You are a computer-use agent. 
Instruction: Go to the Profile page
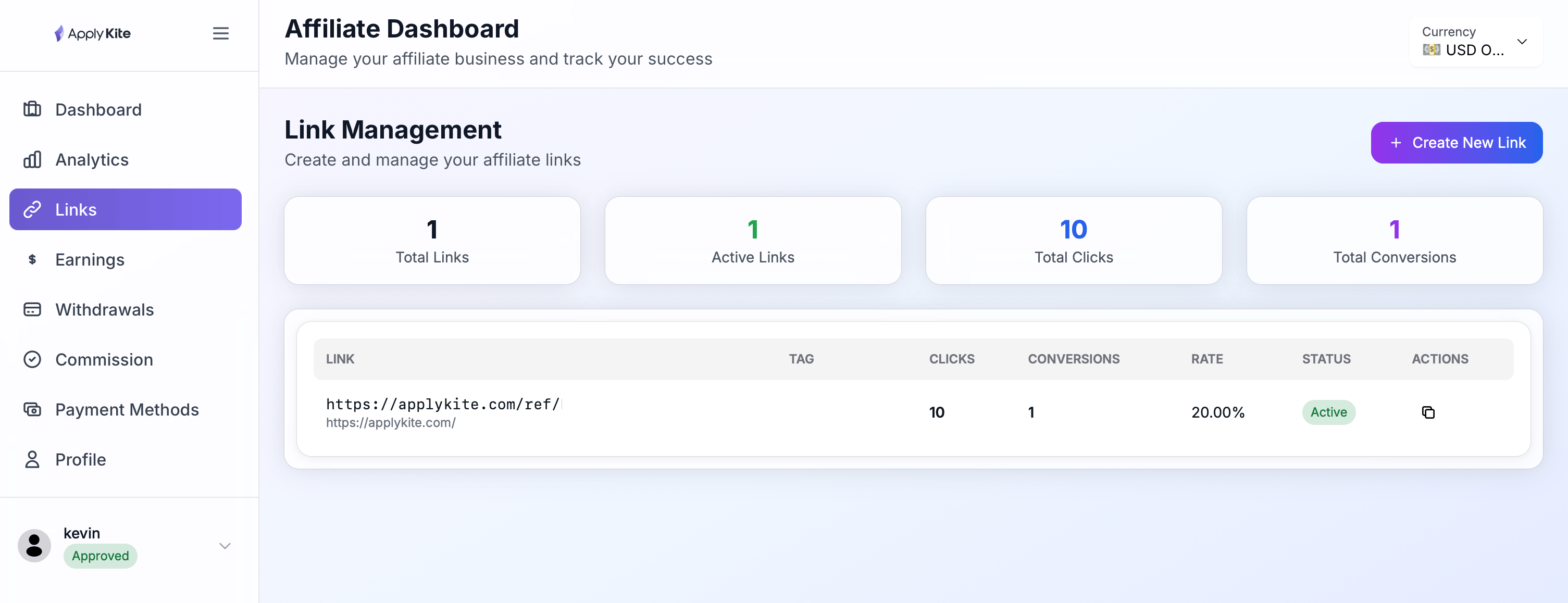pos(80,459)
